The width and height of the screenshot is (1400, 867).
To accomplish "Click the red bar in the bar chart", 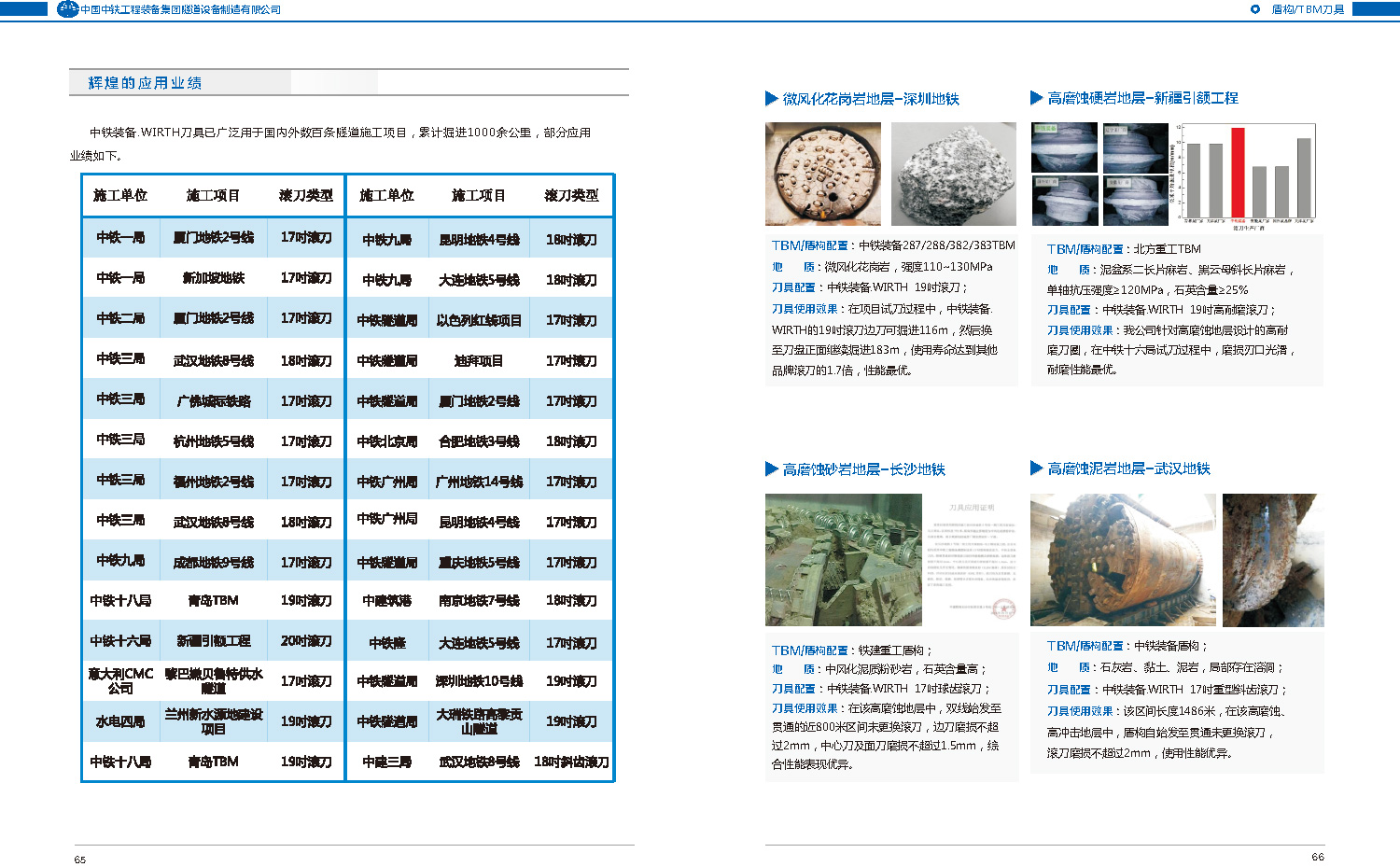I will pyautogui.click(x=1238, y=173).
